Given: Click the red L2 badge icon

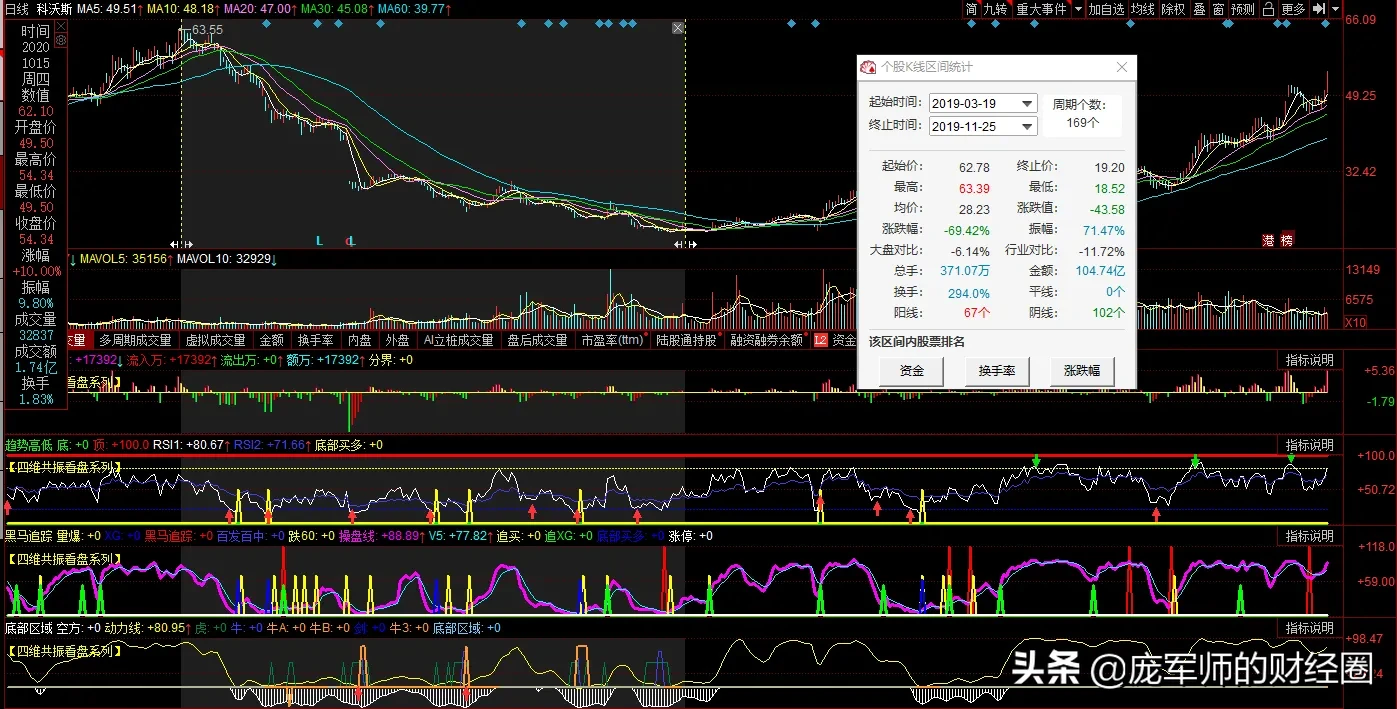Looking at the screenshot, I should pos(820,340).
